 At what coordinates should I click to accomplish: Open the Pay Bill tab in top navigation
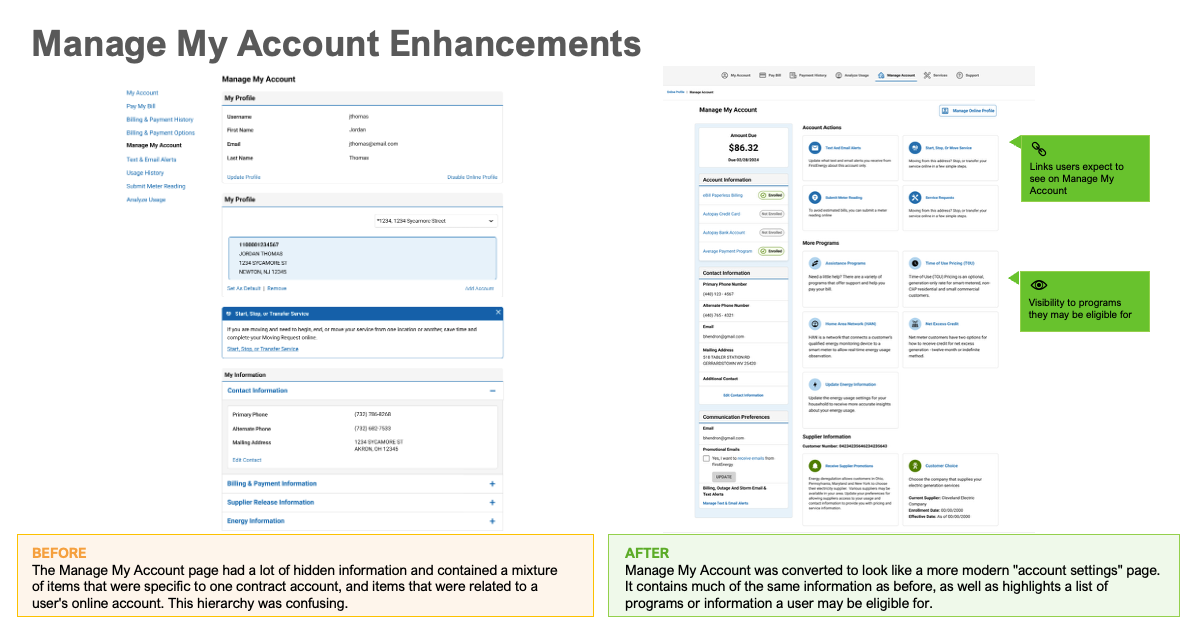click(769, 75)
